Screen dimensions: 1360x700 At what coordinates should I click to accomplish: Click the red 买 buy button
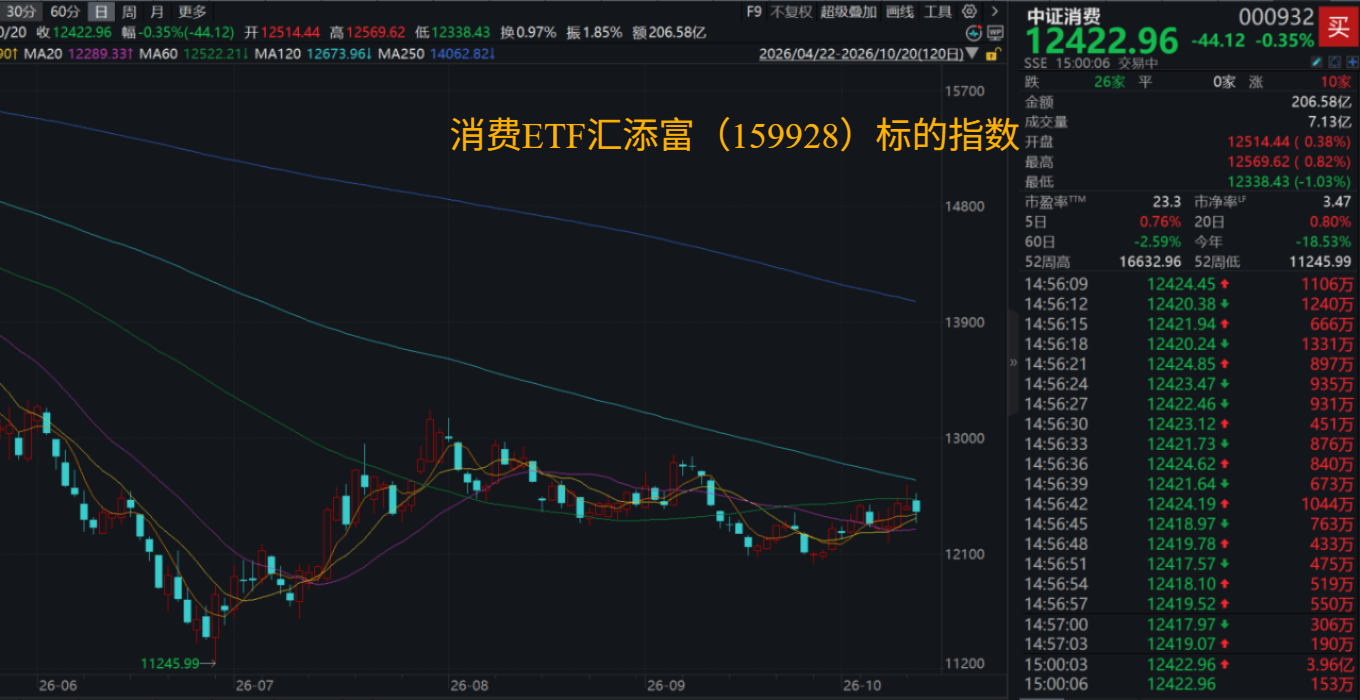coord(1338,27)
